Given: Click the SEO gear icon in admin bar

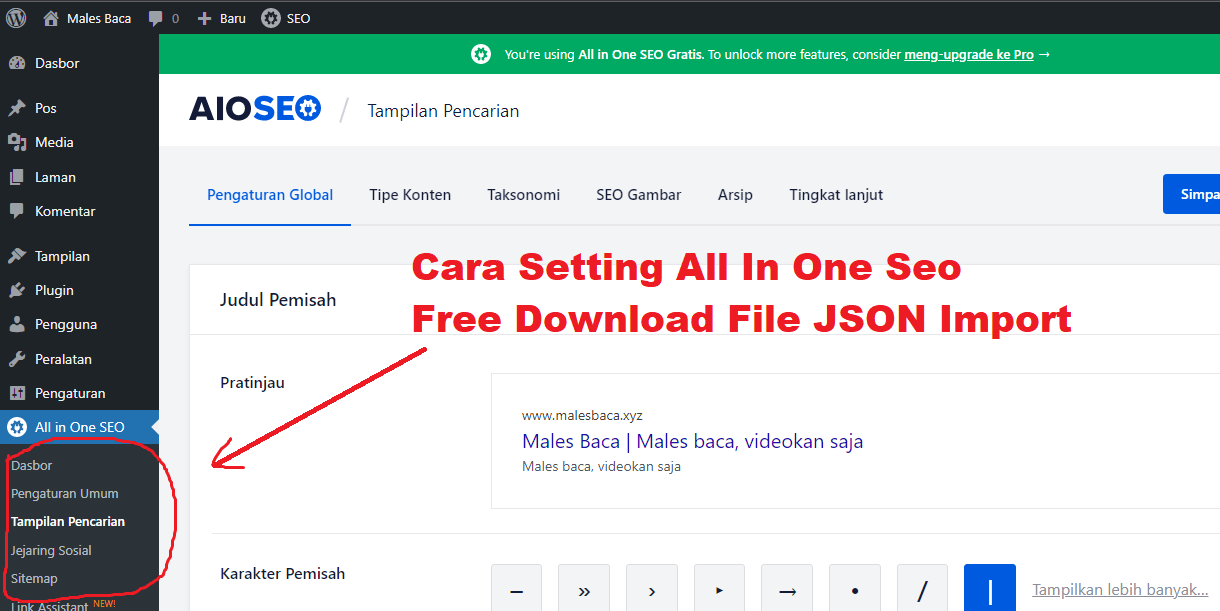Looking at the screenshot, I should pyautogui.click(x=271, y=18).
